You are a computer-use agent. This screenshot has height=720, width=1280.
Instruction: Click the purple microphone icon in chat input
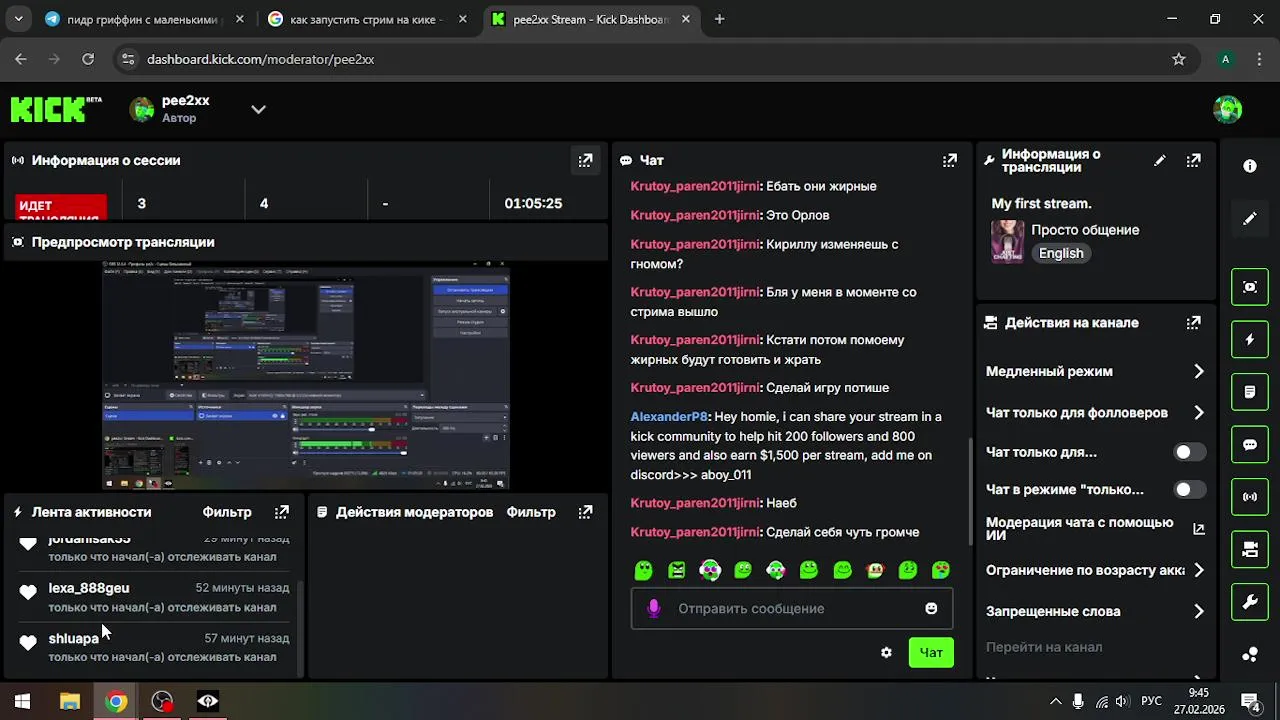[x=654, y=608]
